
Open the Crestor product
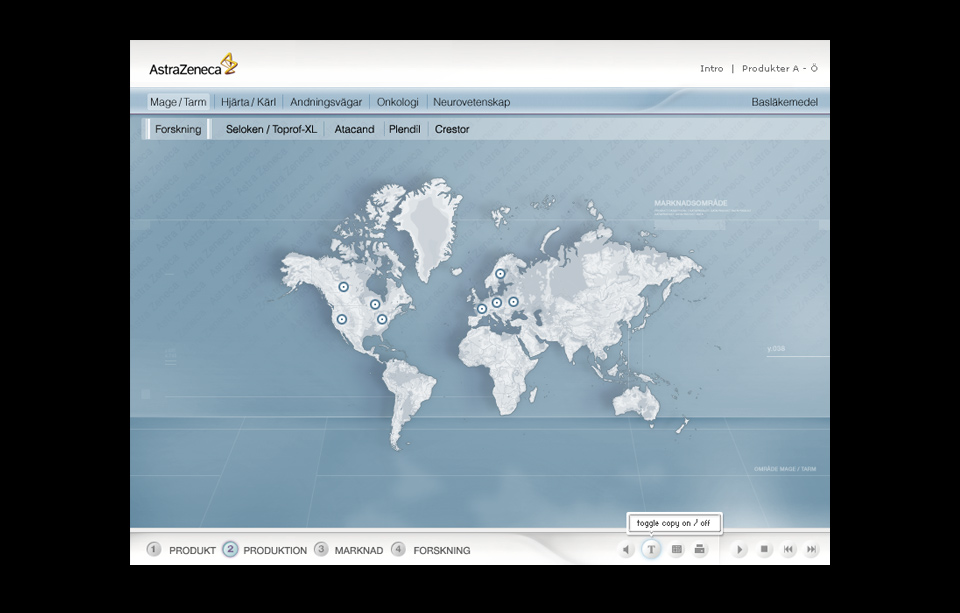click(452, 129)
